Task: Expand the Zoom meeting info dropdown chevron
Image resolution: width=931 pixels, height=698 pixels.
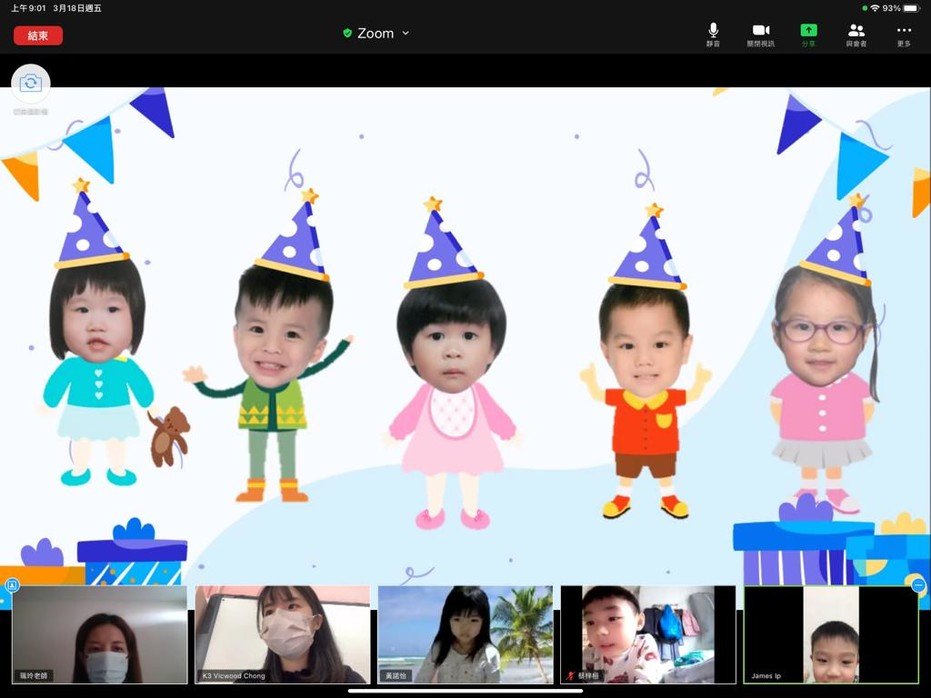Action: click(x=406, y=33)
